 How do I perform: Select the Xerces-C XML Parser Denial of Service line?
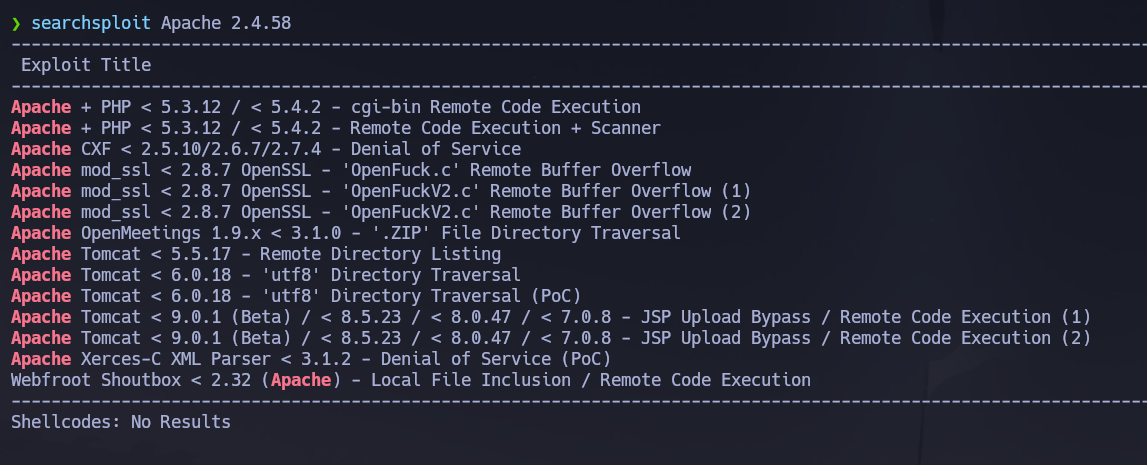tap(311, 359)
